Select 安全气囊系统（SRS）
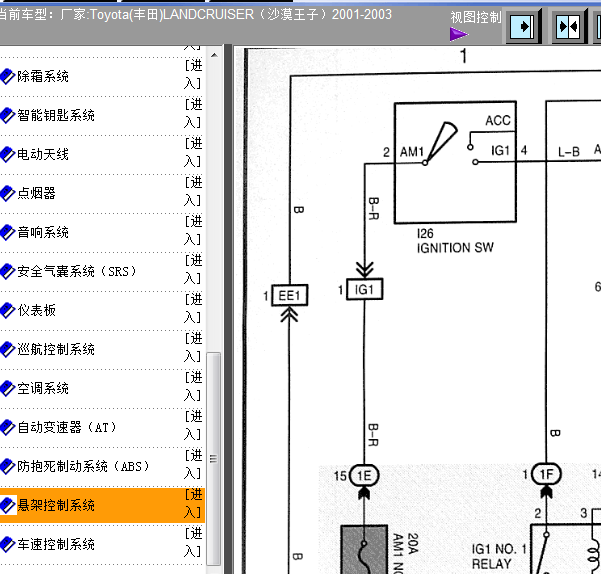The width and height of the screenshot is (601, 574). [77, 272]
